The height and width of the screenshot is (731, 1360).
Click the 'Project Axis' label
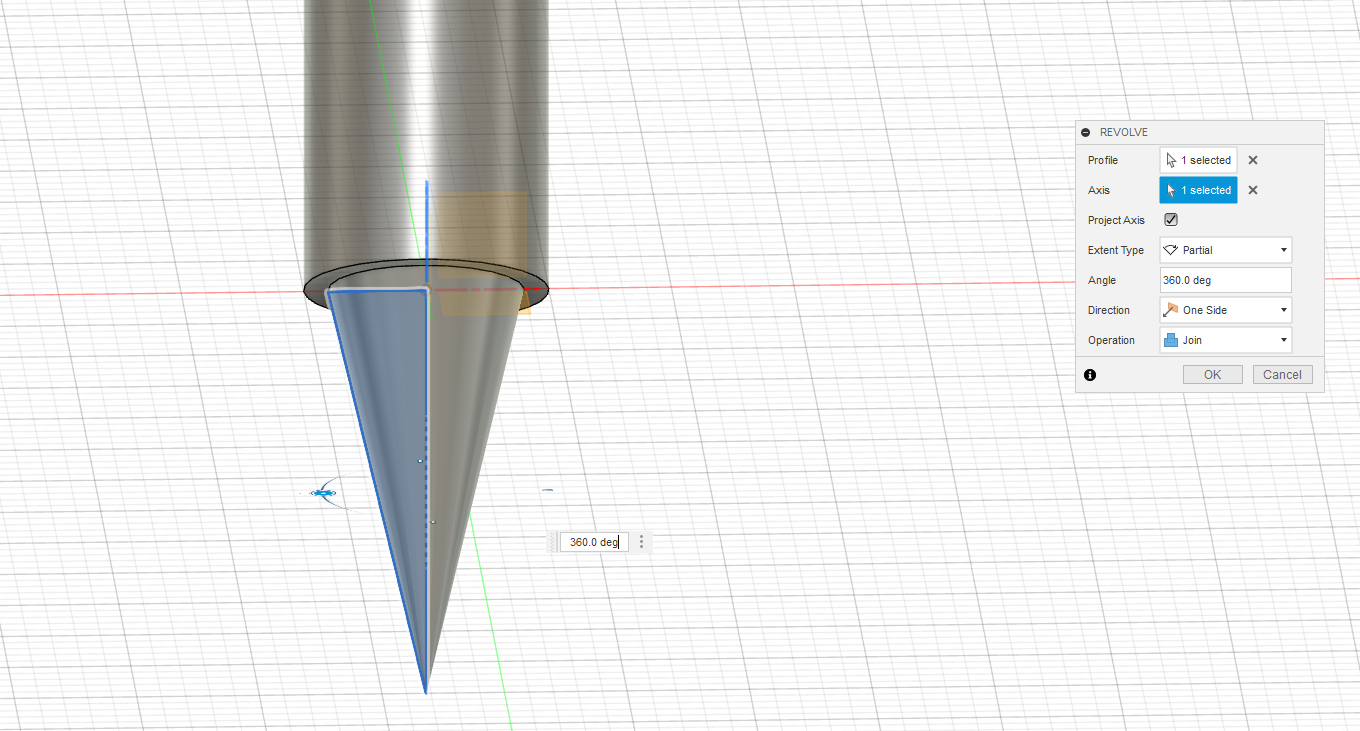(1116, 220)
